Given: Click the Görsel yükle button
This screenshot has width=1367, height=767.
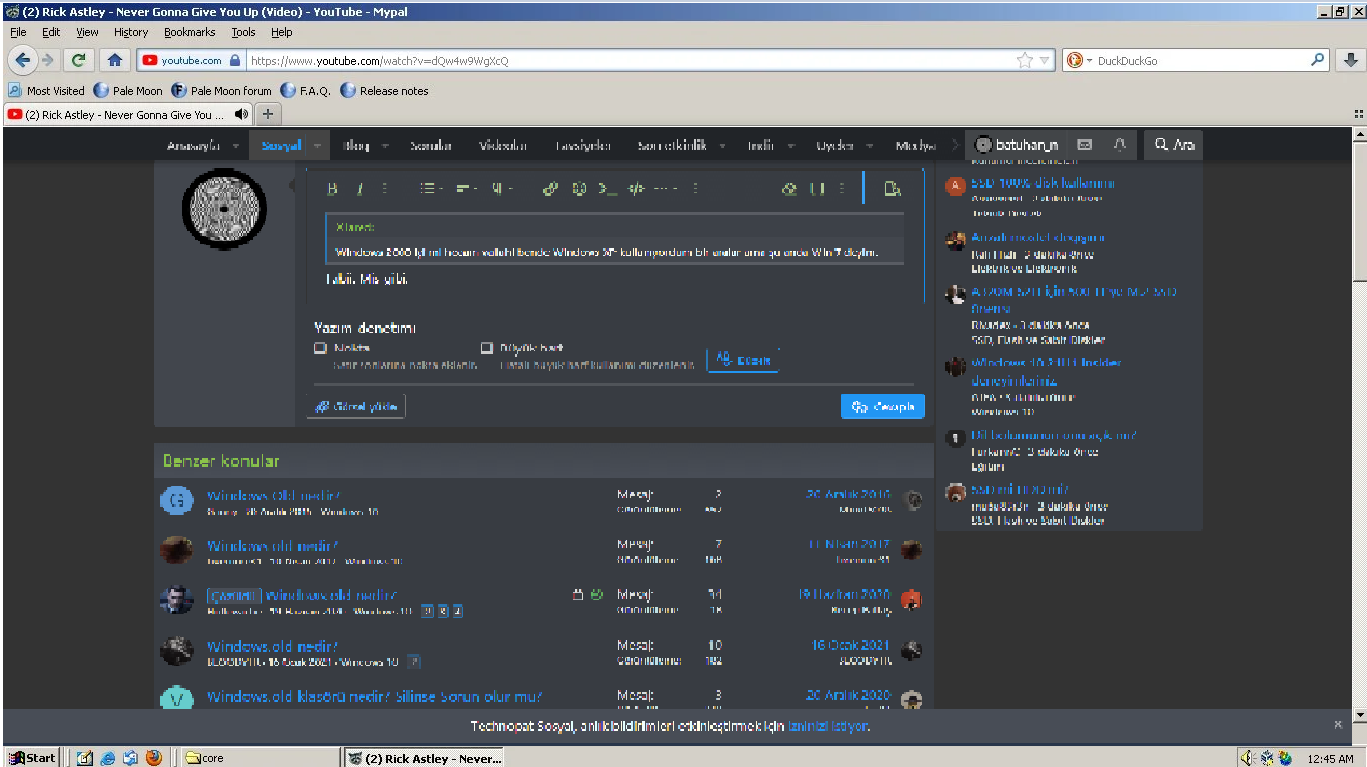Looking at the screenshot, I should coord(356,406).
